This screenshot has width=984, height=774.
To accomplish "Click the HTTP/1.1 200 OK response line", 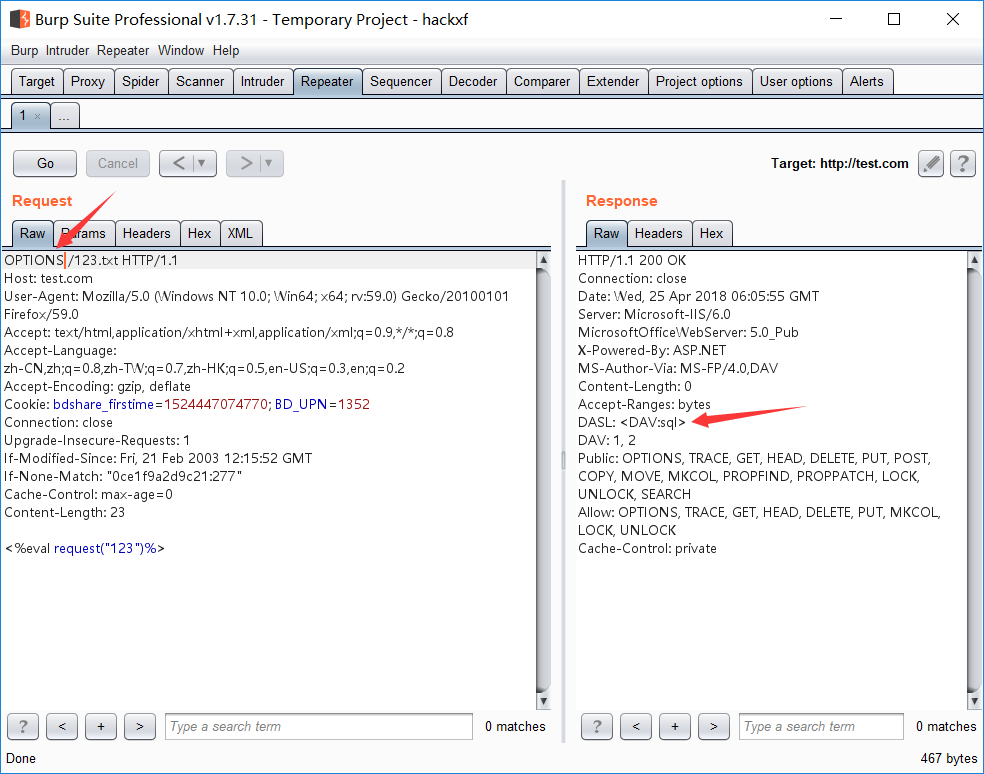I will coord(632,261).
